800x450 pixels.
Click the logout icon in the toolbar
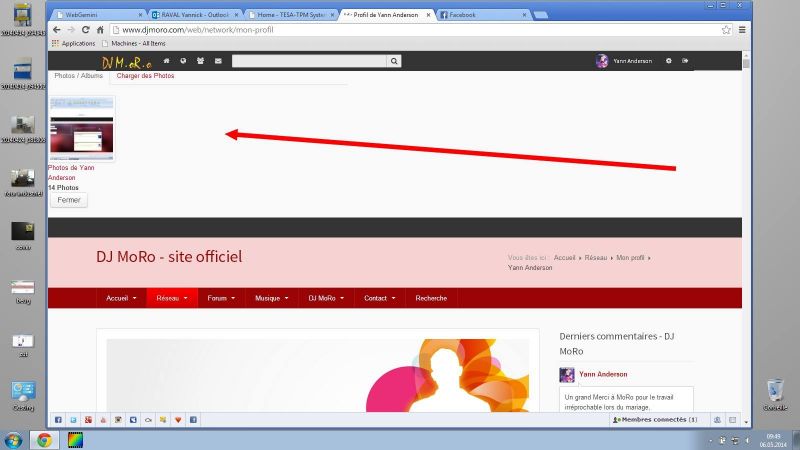(685, 61)
